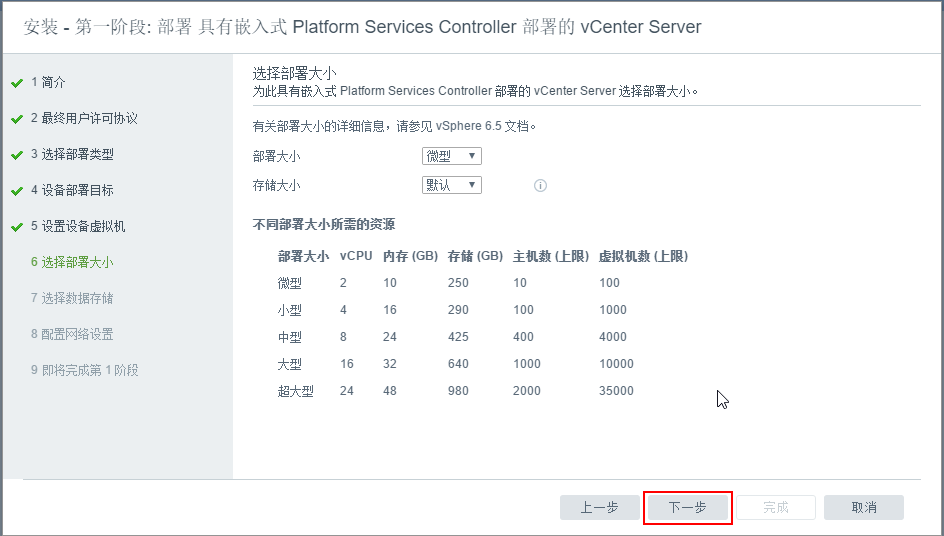Click VM limit 10000 in 大型 row
Viewport: 944px width, 536px height.
(x=616, y=364)
